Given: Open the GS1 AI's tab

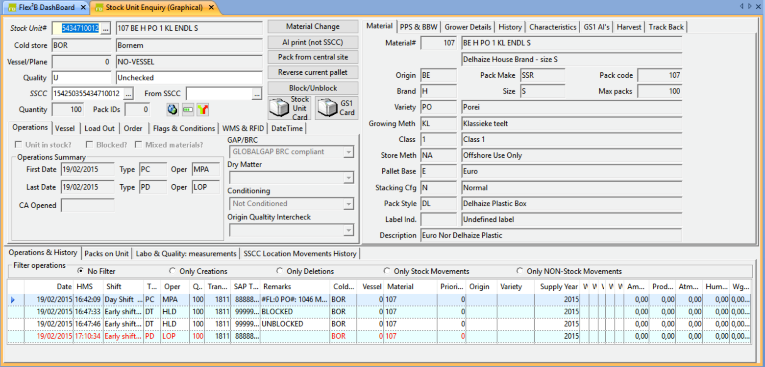Looking at the screenshot, I should point(597,27).
